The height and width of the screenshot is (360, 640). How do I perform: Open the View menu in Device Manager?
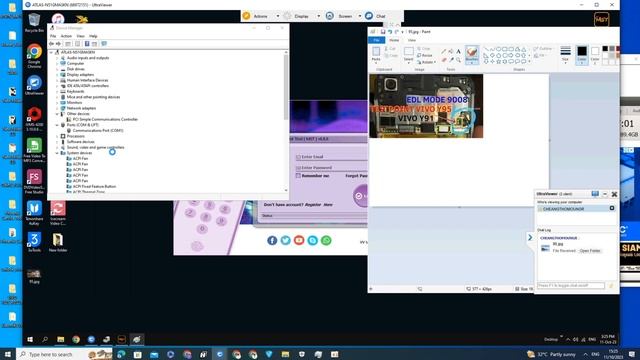click(80, 36)
